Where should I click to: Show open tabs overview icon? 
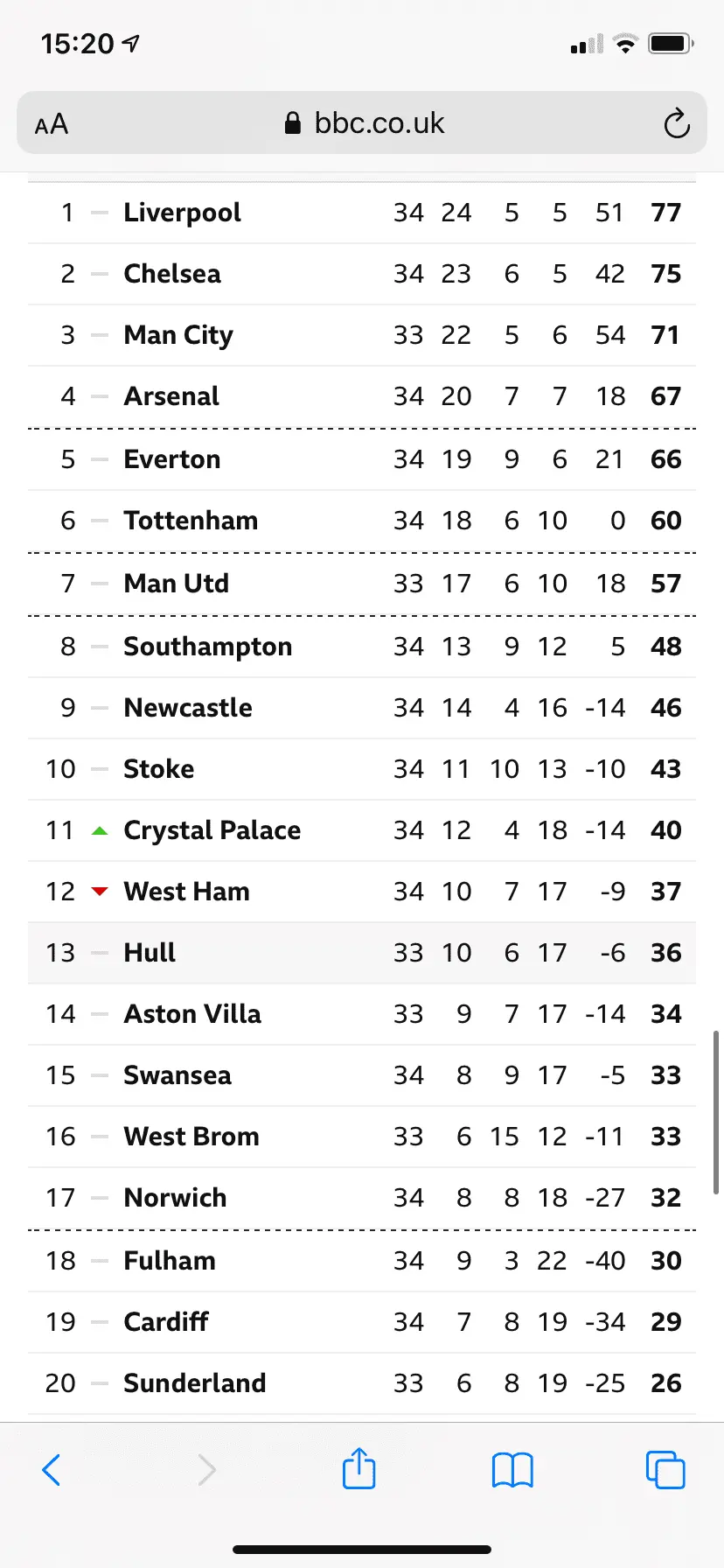point(665,1470)
